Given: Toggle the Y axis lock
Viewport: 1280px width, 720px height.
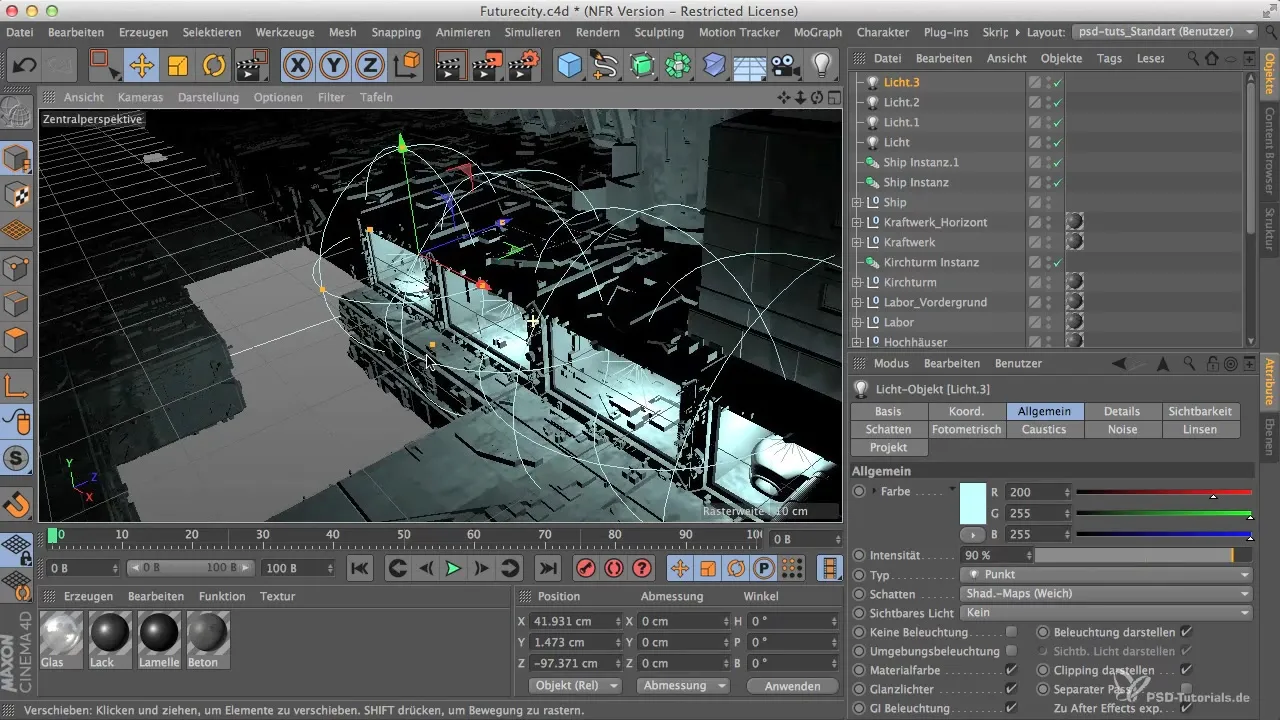Looking at the screenshot, I should click(x=334, y=66).
